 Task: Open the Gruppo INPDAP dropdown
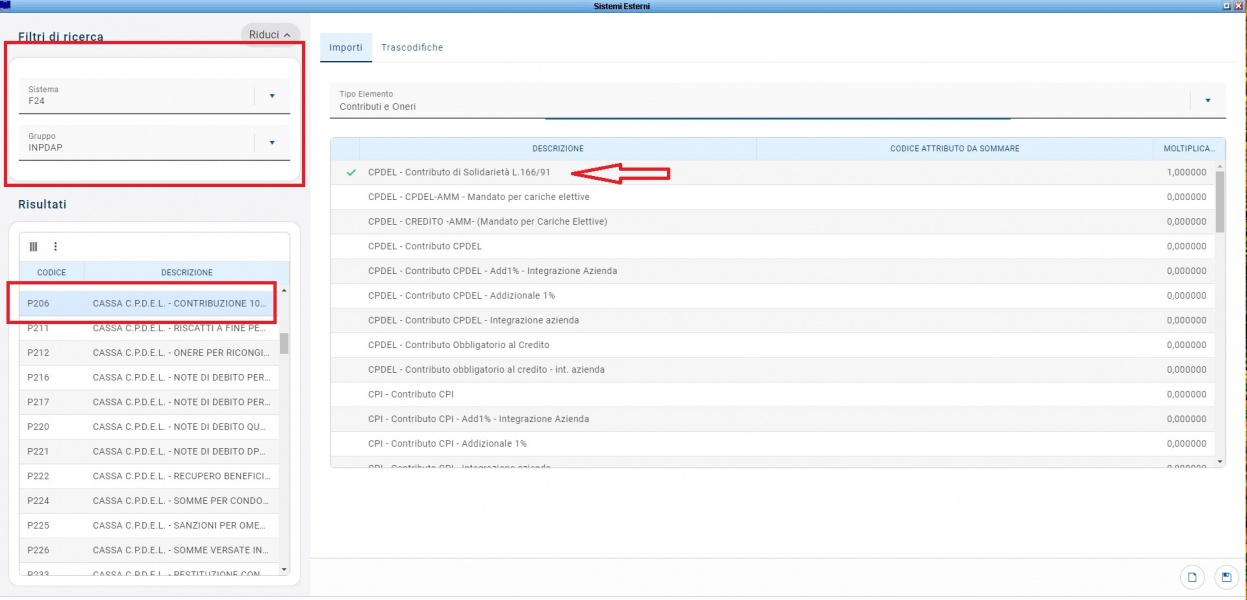coord(271,143)
